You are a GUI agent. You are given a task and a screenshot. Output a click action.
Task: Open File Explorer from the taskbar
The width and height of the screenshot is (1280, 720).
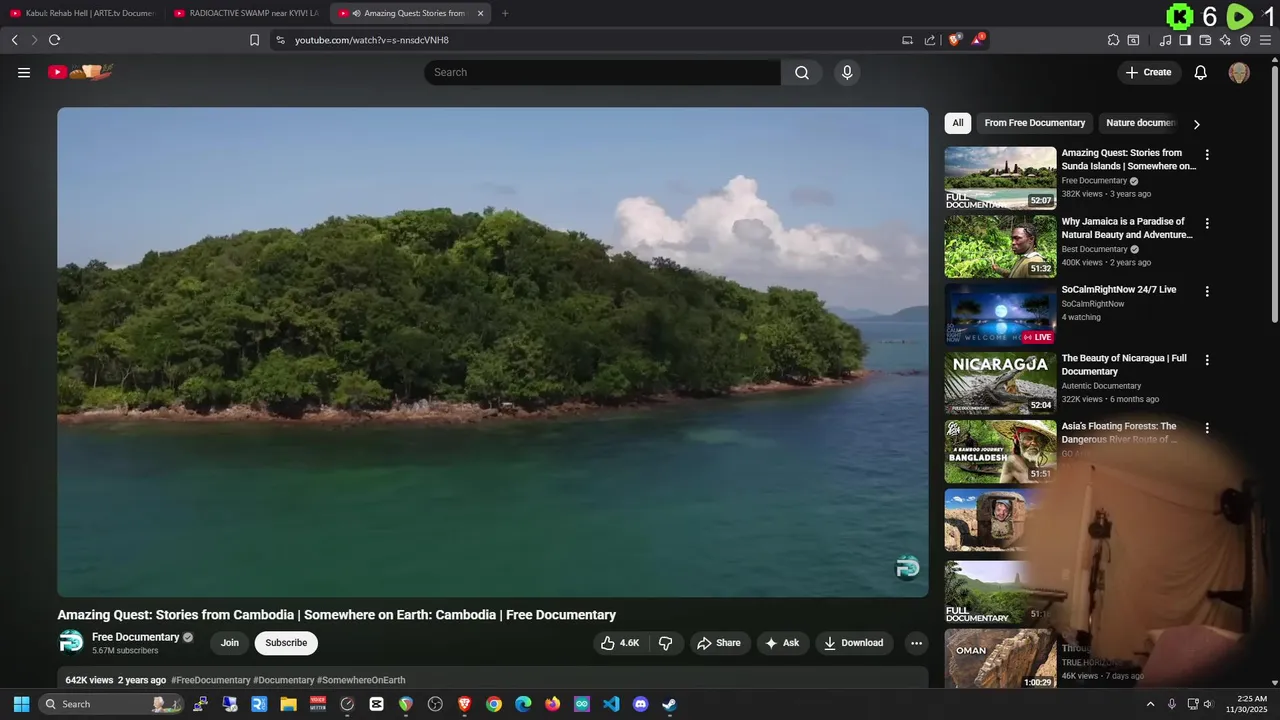coord(288,704)
